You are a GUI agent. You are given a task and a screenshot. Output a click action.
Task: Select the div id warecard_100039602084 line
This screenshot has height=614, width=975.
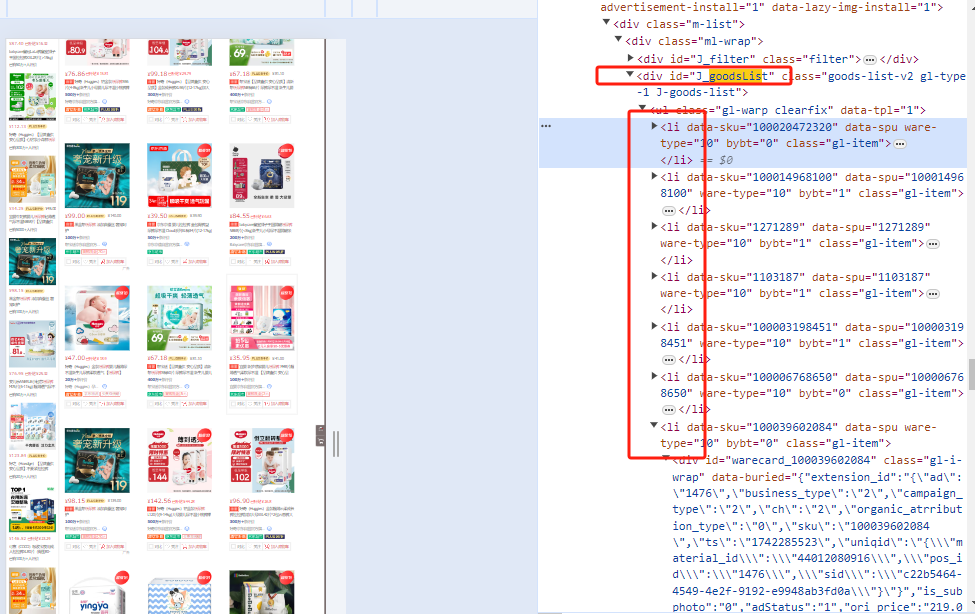(815, 460)
